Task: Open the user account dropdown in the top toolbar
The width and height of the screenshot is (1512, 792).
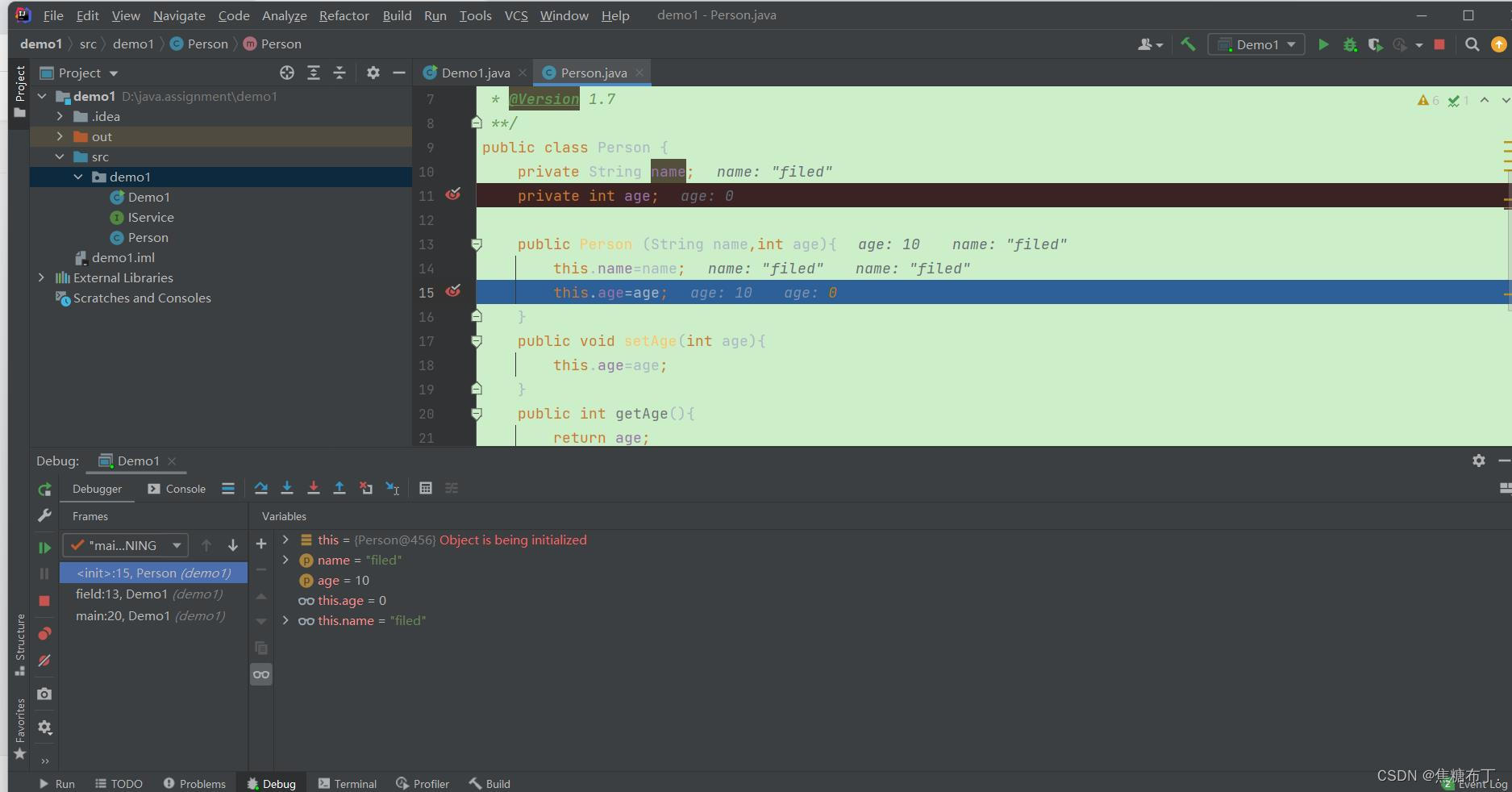Action: [1150, 44]
